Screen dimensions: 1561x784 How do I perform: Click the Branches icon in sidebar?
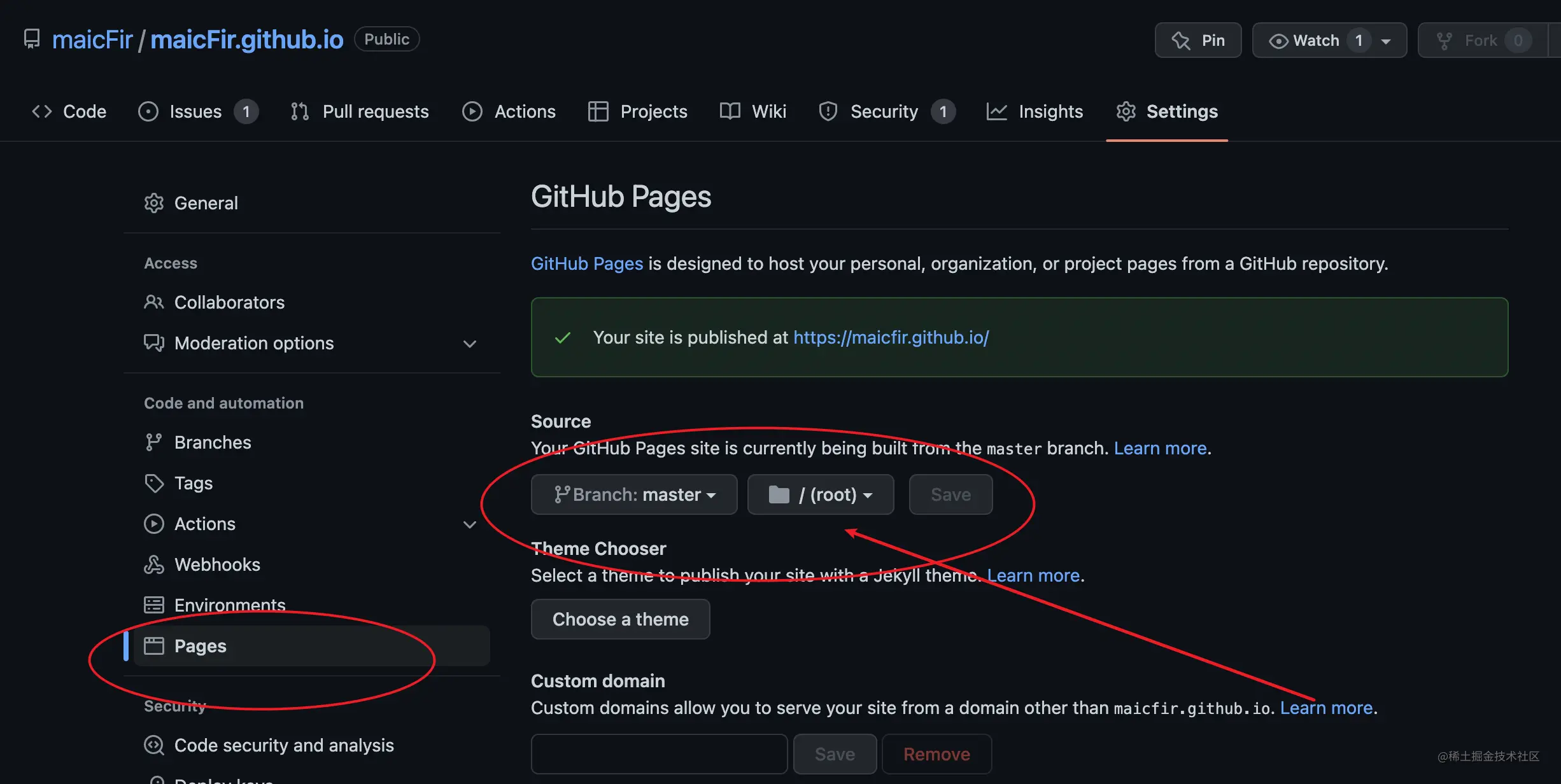pyautogui.click(x=153, y=442)
